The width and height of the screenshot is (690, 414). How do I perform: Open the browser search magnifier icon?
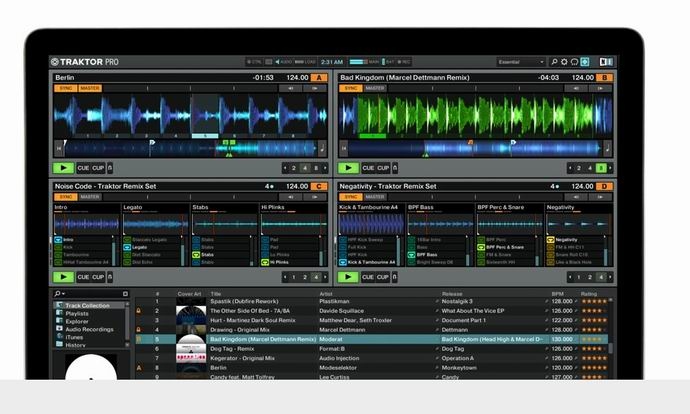tap(58, 293)
